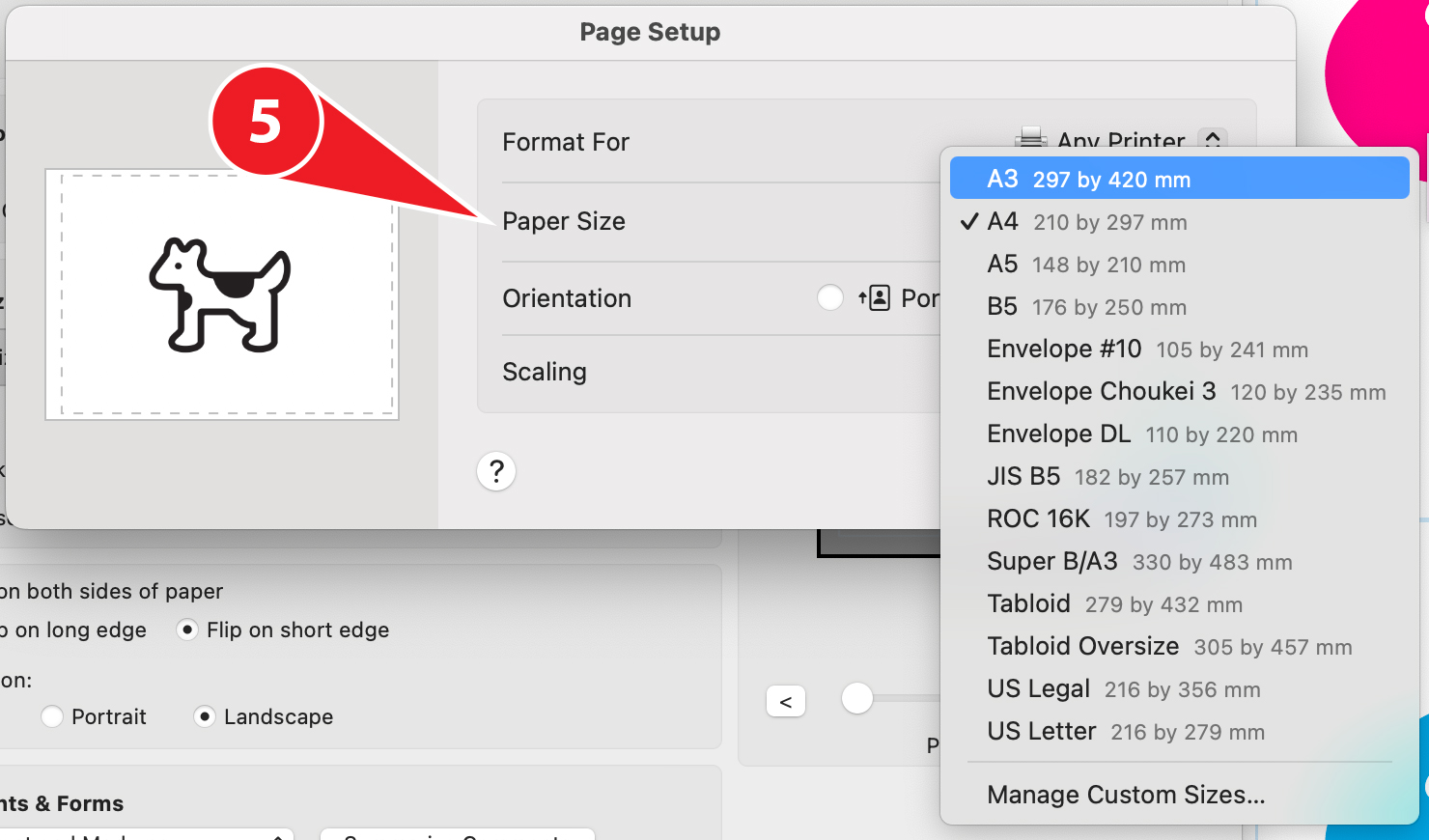Choose A4 210 by 297 mm option

1179,222
